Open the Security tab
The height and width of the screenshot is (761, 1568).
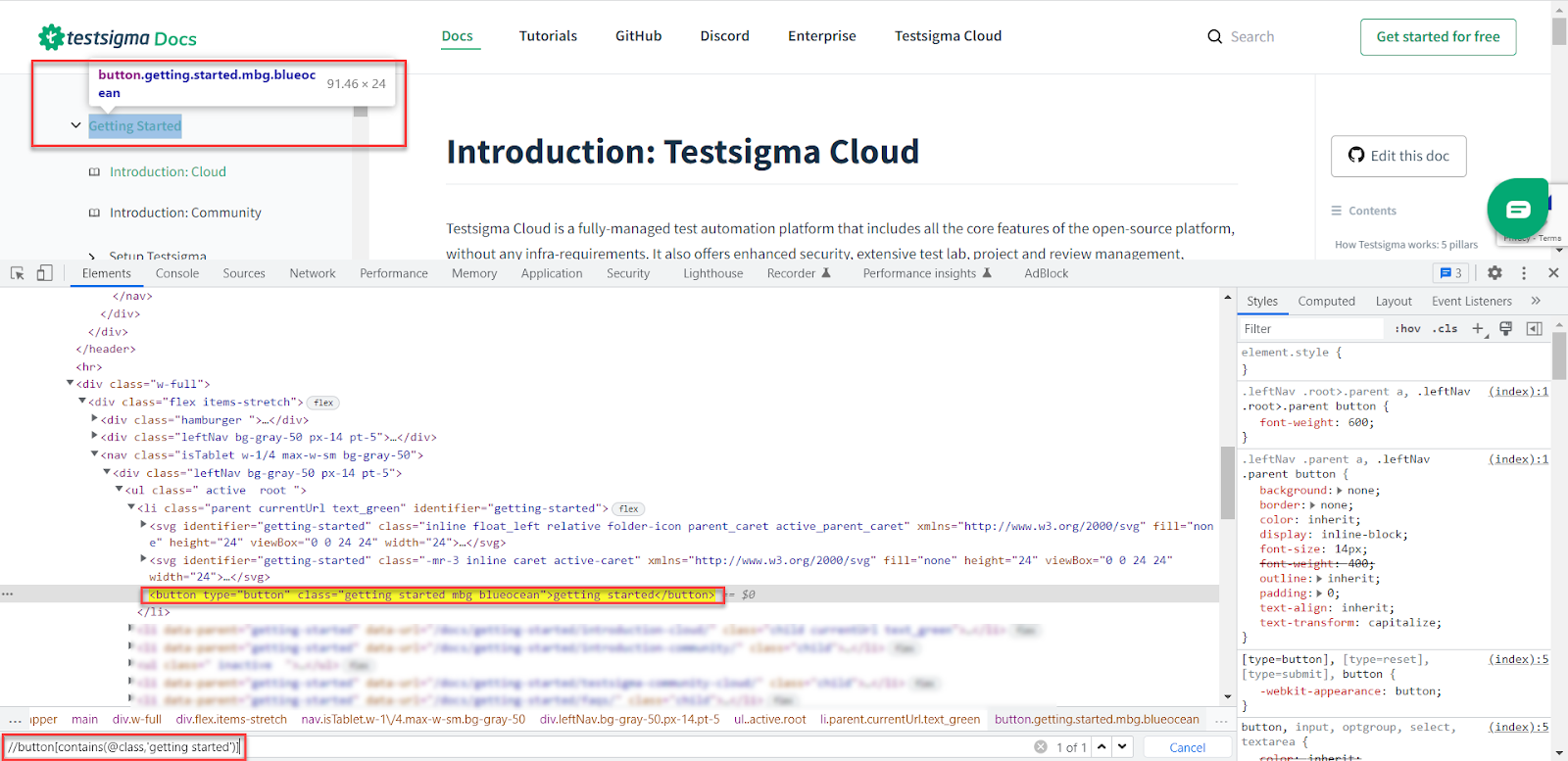pos(628,273)
